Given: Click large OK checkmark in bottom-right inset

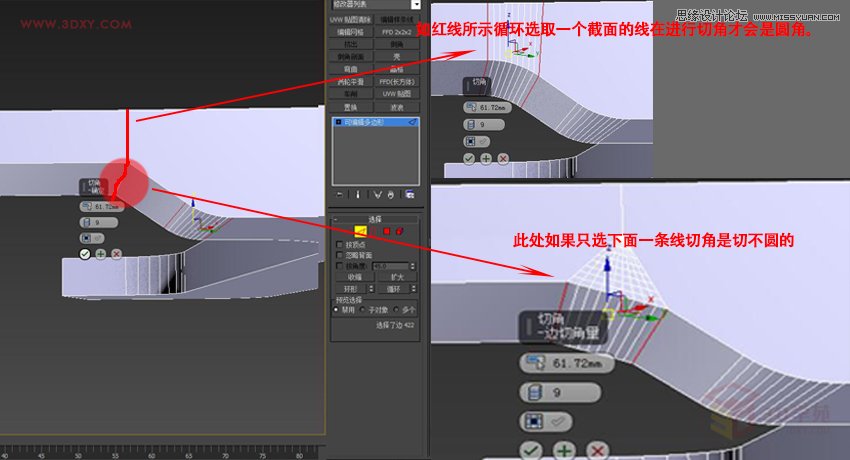Looking at the screenshot, I should tap(531, 450).
